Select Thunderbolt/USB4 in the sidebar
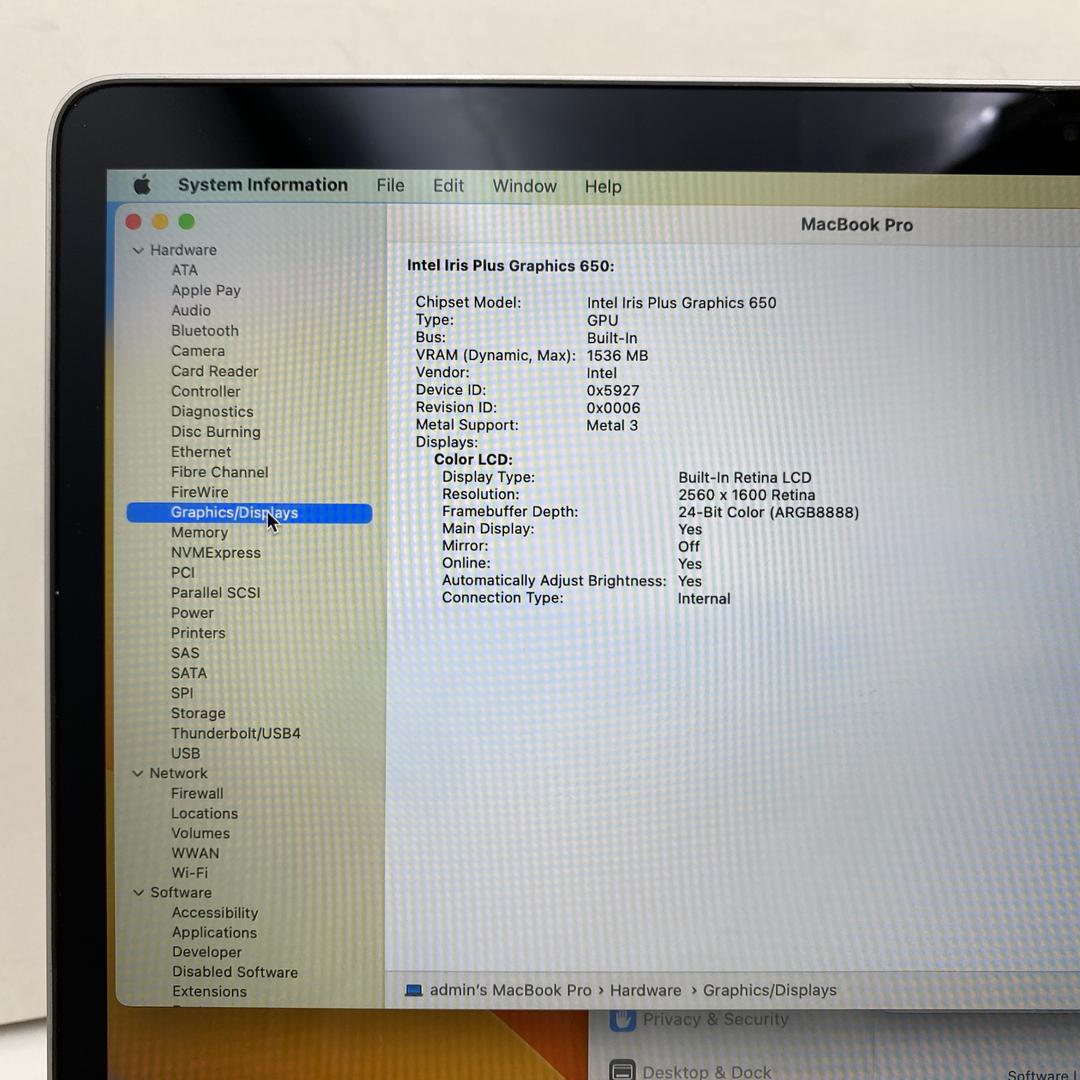1080x1080 pixels. tap(235, 733)
